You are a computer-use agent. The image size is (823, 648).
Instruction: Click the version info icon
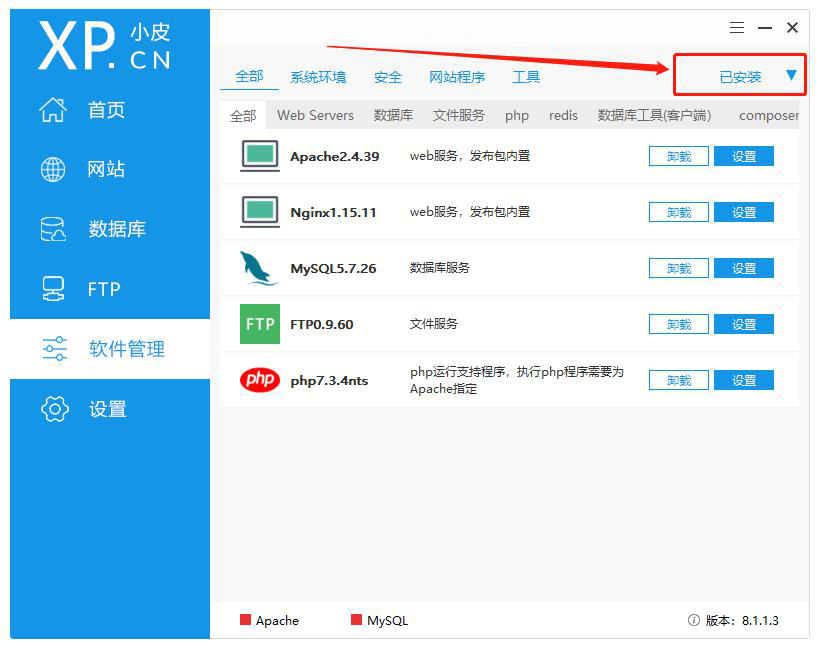point(693,620)
